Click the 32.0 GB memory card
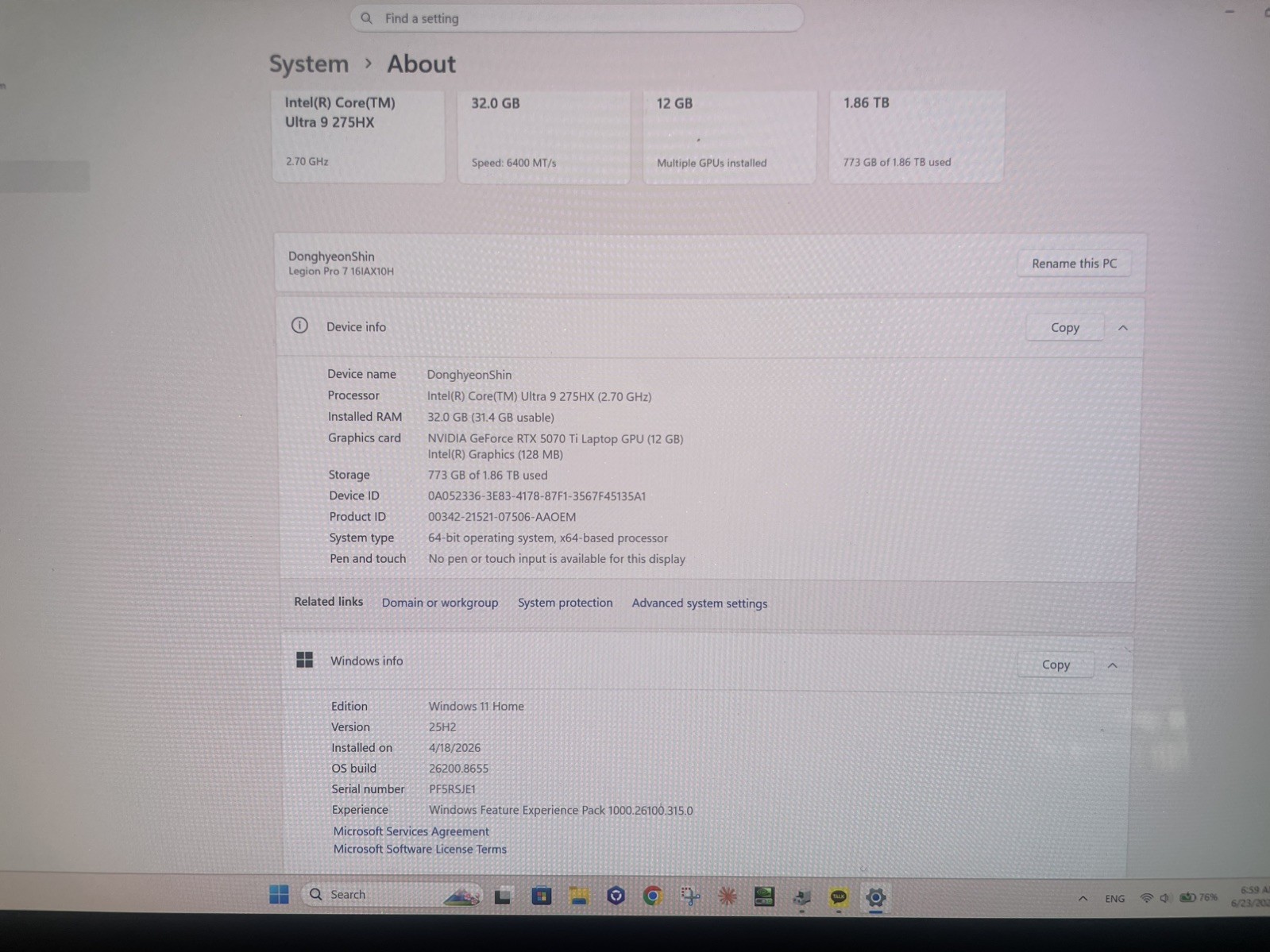Viewport: 1270px width, 952px height. [x=544, y=136]
